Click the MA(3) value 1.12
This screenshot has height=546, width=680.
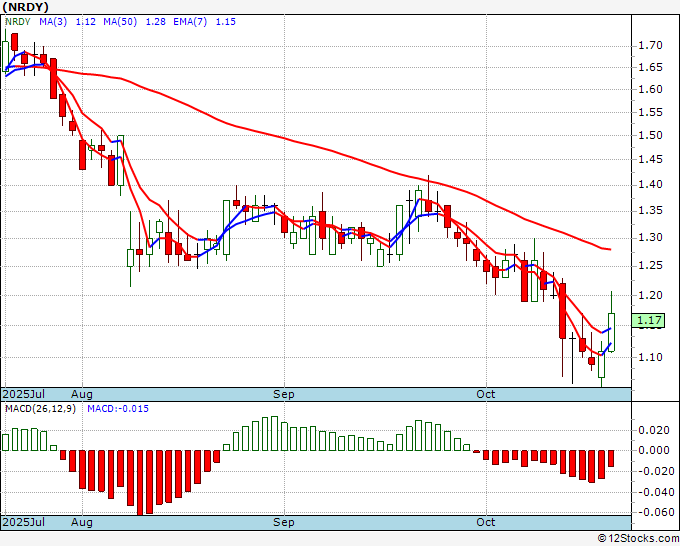pos(85,22)
